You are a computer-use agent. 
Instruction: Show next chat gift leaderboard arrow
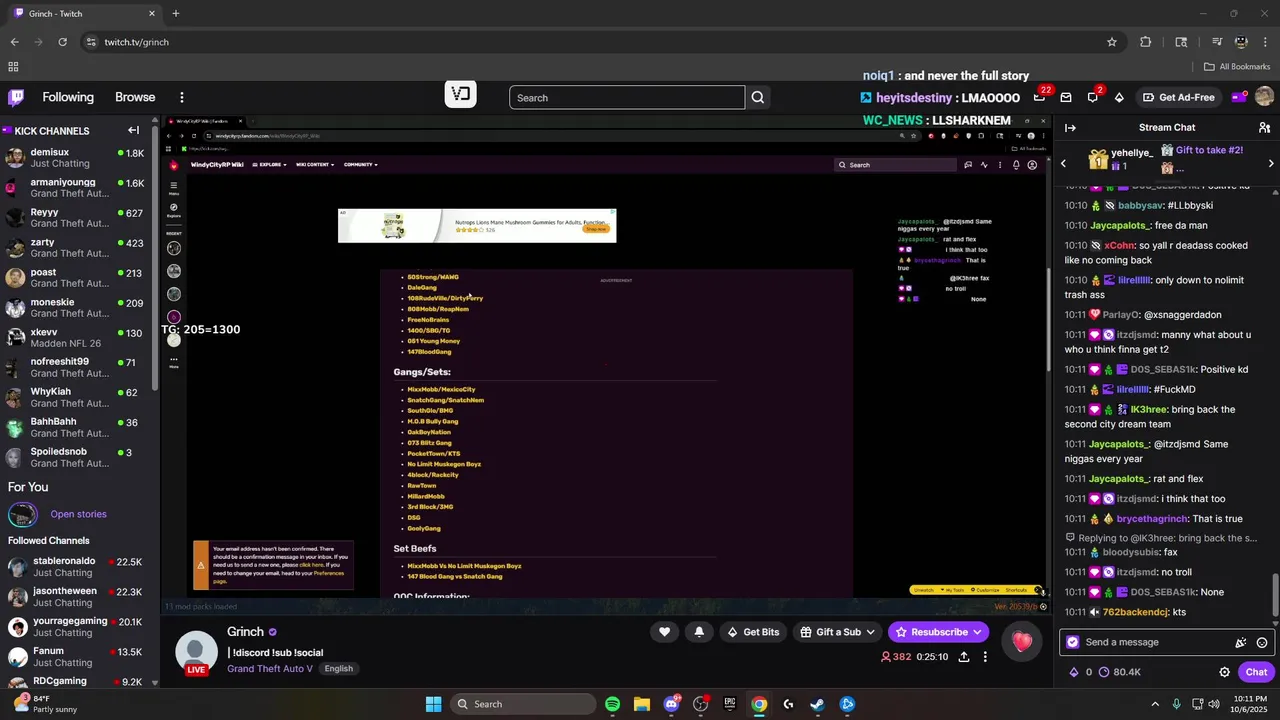click(1271, 163)
